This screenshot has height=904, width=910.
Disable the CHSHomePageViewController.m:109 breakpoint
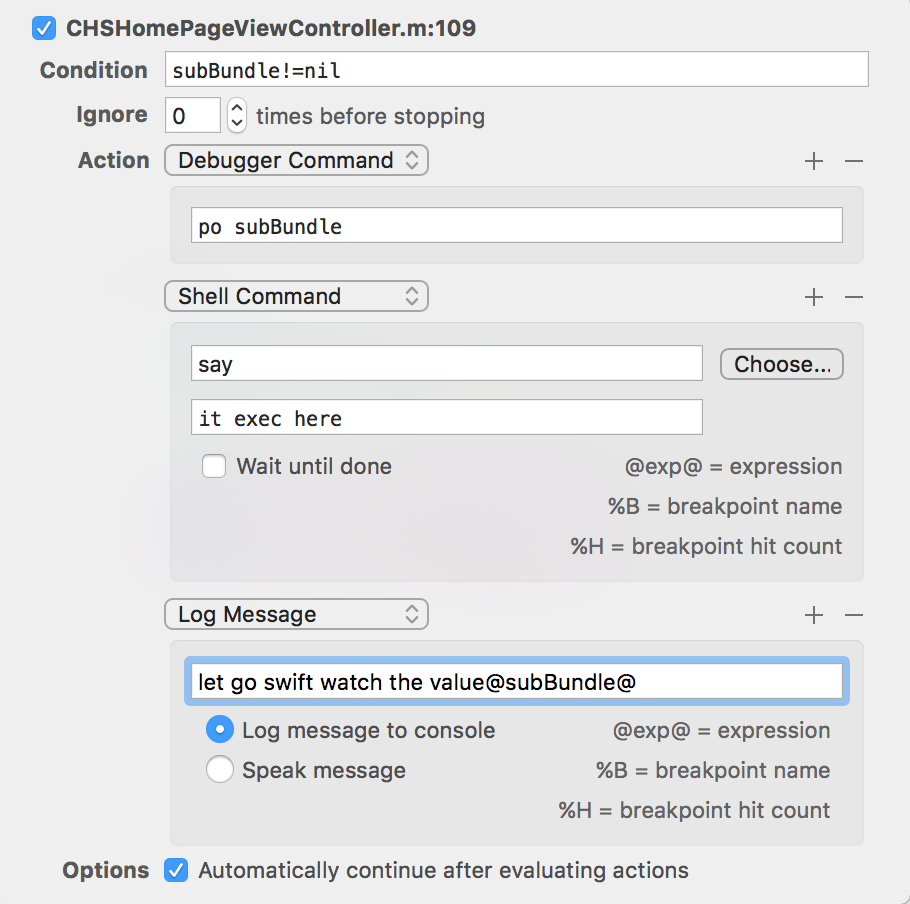(42, 28)
